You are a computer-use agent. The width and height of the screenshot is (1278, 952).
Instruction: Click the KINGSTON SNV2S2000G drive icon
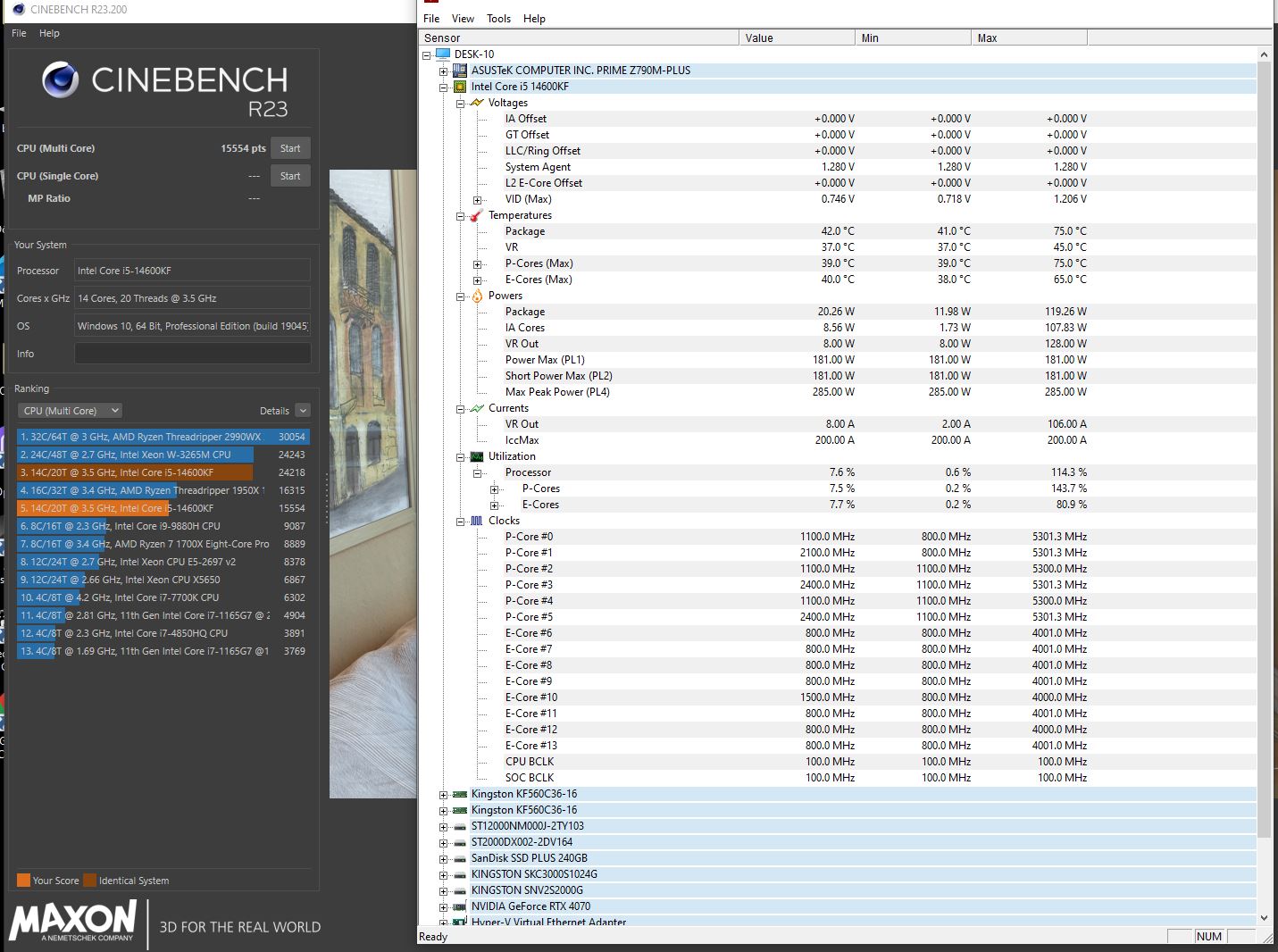(460, 890)
